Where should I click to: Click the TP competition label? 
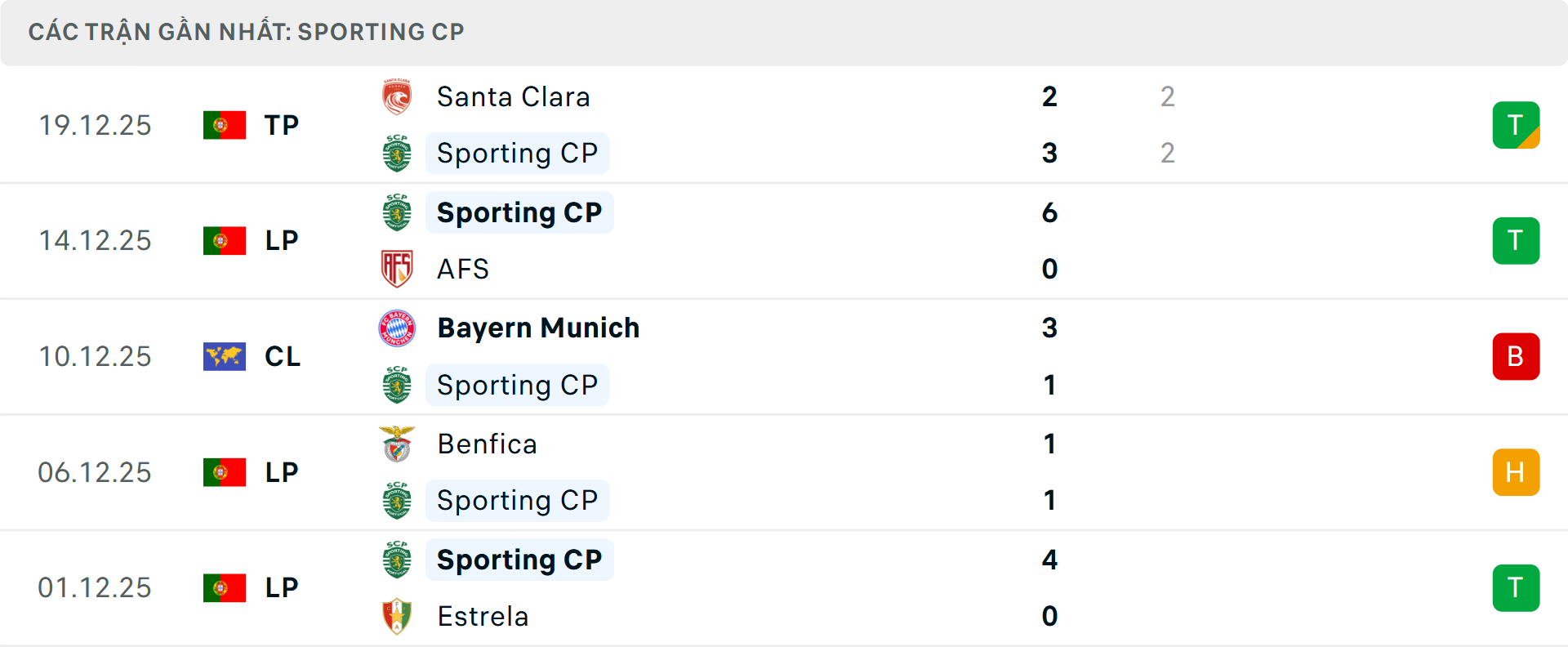pyautogui.click(x=282, y=125)
